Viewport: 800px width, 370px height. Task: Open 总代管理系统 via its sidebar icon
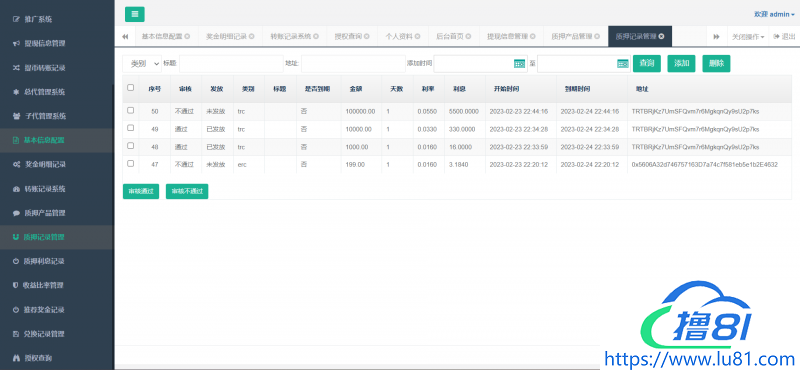(16, 92)
